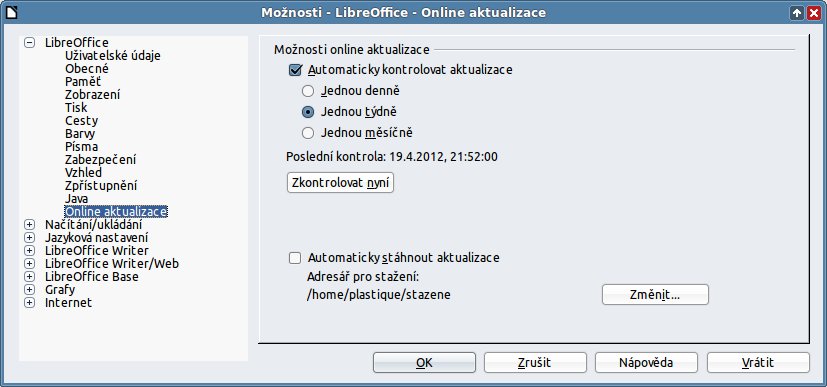
Task: Open Java settings
Action: [x=76, y=199]
